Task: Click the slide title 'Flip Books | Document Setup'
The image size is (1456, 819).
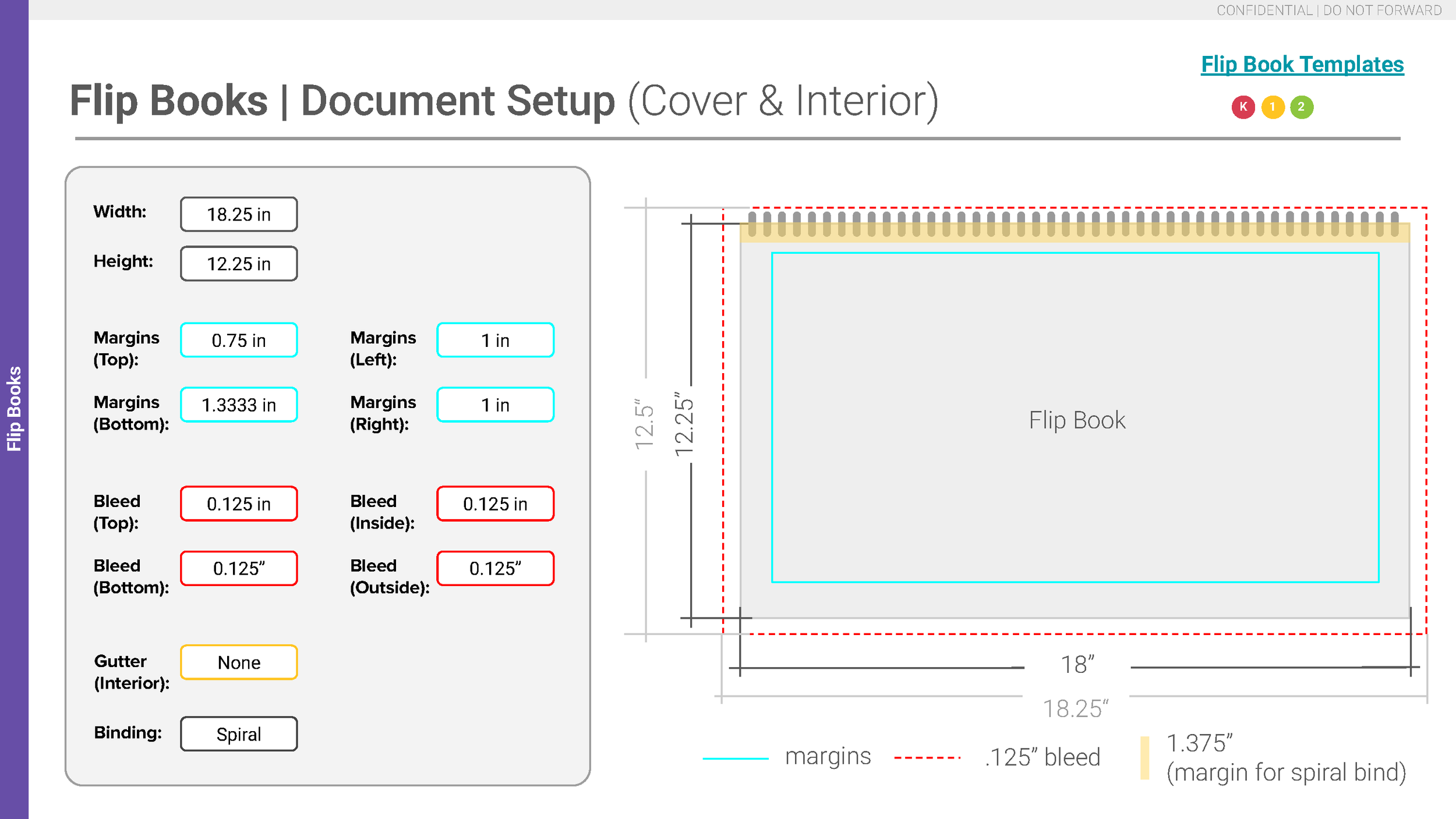Action: 342,101
